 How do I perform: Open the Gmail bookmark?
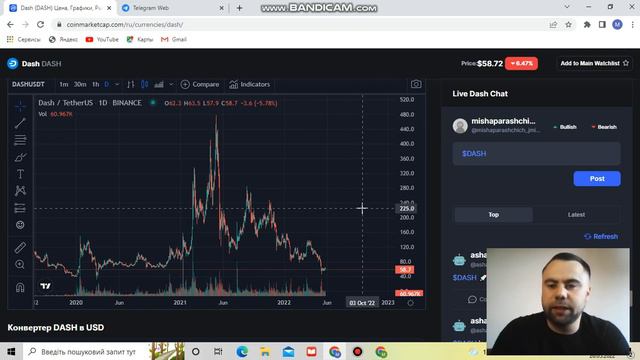click(174, 40)
